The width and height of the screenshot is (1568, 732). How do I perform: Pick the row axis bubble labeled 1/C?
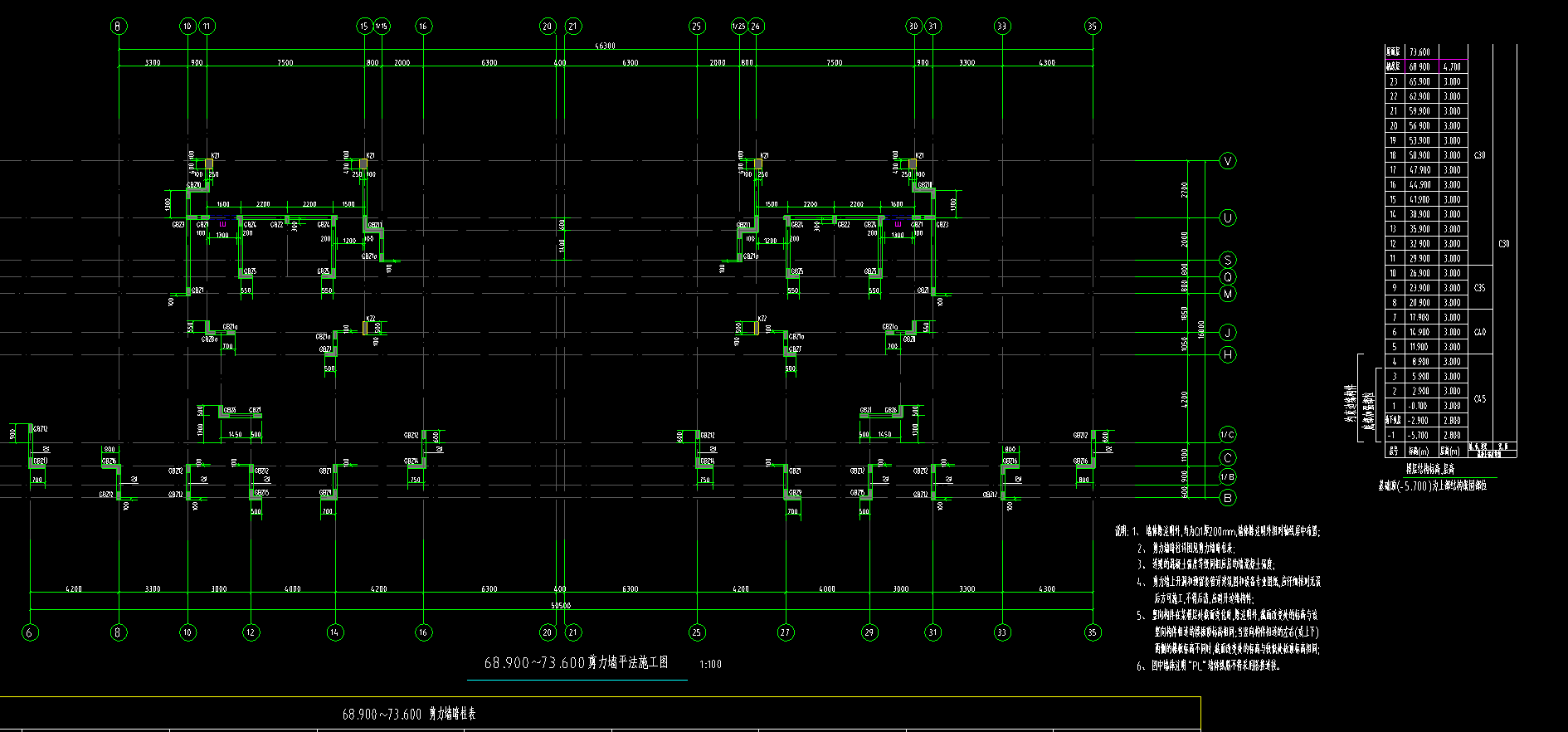[x=1228, y=434]
